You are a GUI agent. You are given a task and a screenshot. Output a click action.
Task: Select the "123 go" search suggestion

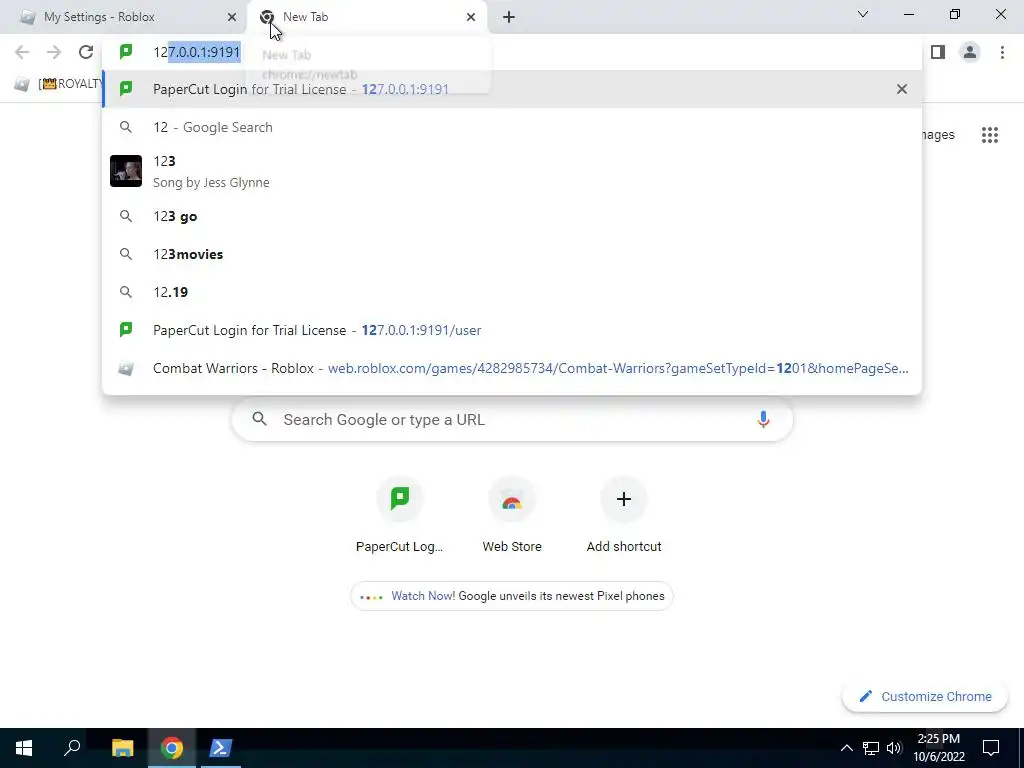click(512, 216)
